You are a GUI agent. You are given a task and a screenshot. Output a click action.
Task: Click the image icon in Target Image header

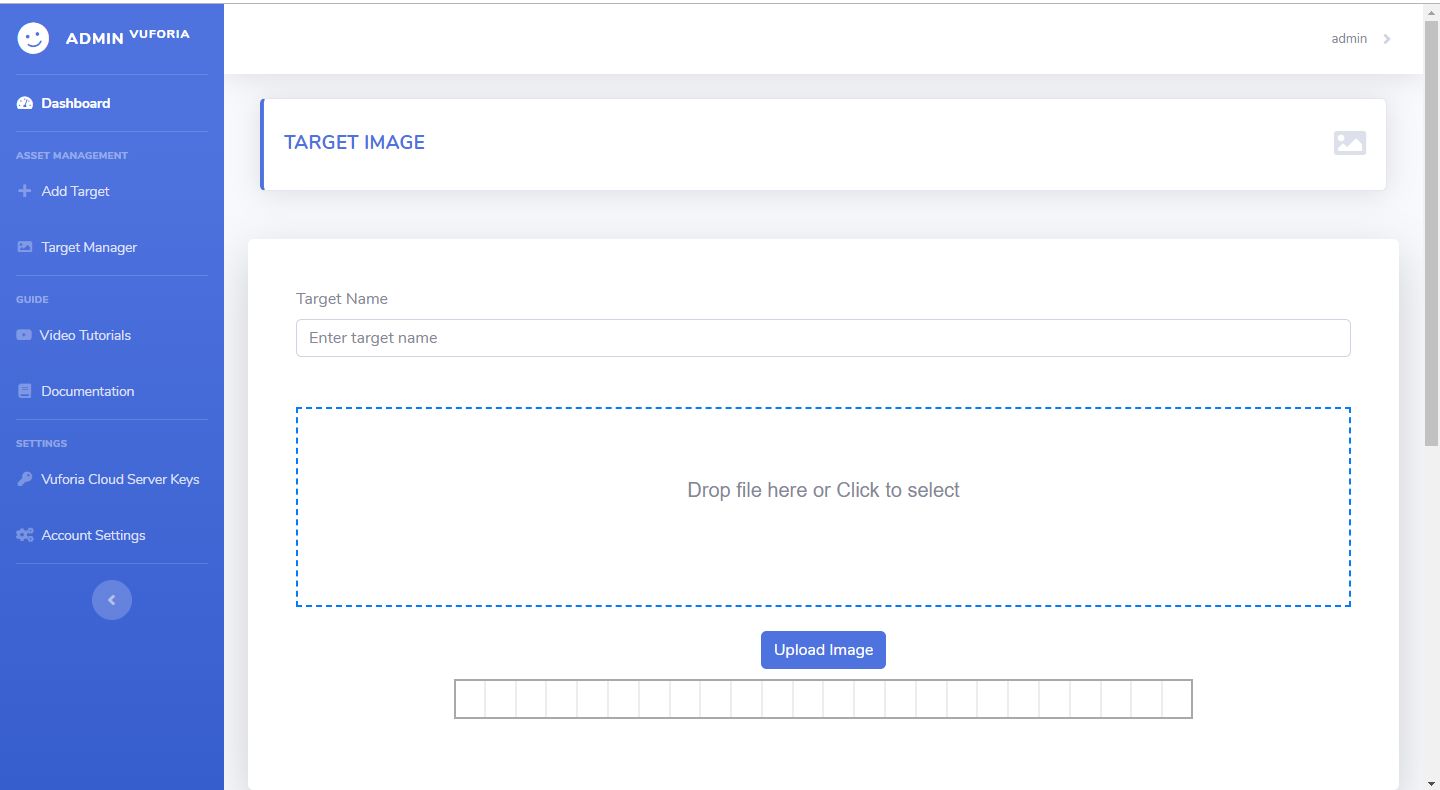1349,143
